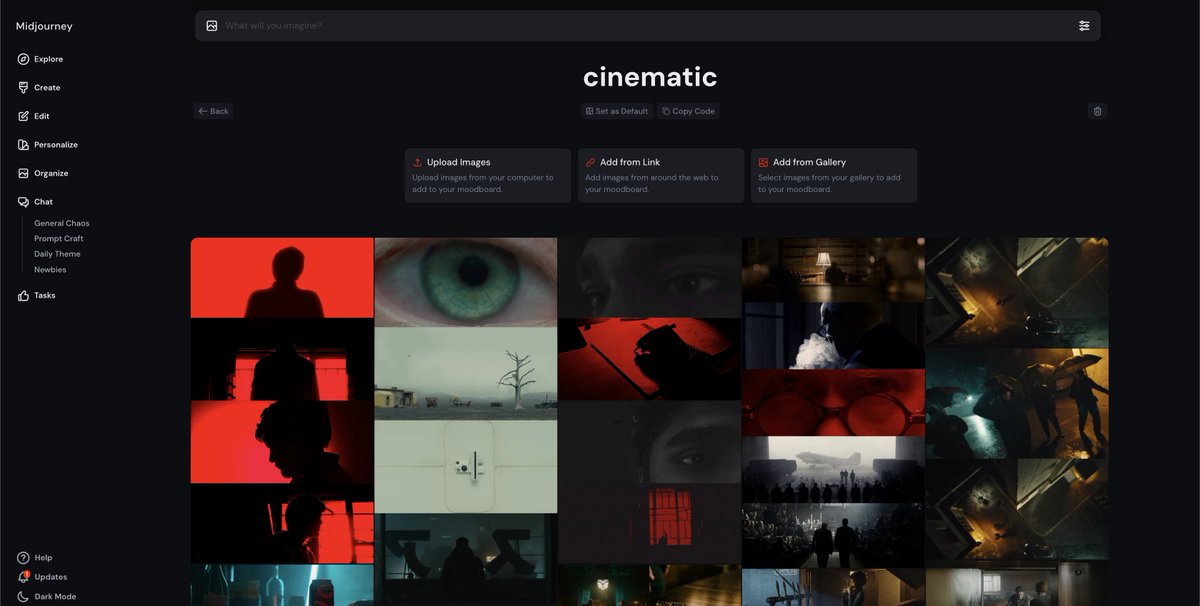The height and width of the screenshot is (606, 1200).
Task: Set moodboard as Default
Action: pos(617,111)
